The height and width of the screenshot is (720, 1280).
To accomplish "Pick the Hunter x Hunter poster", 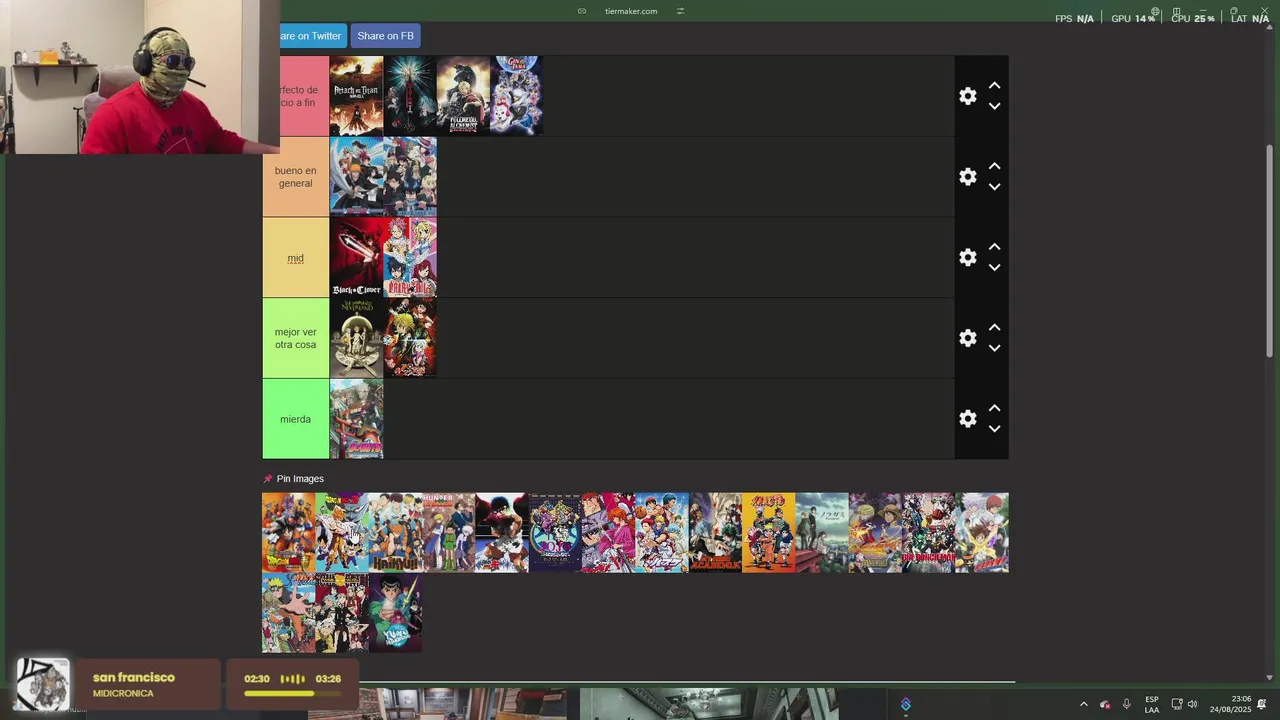I will click(448, 532).
